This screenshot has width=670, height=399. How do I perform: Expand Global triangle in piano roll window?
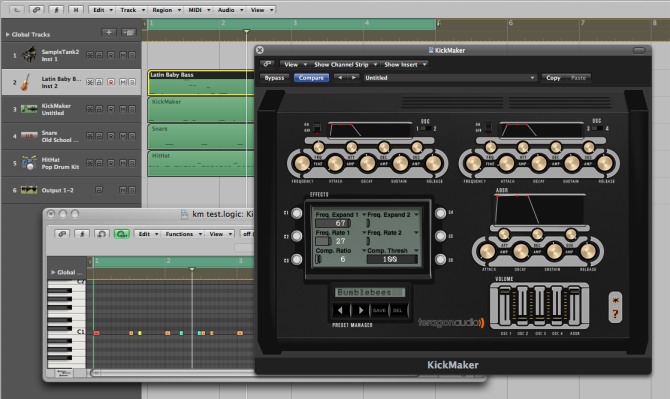point(53,272)
